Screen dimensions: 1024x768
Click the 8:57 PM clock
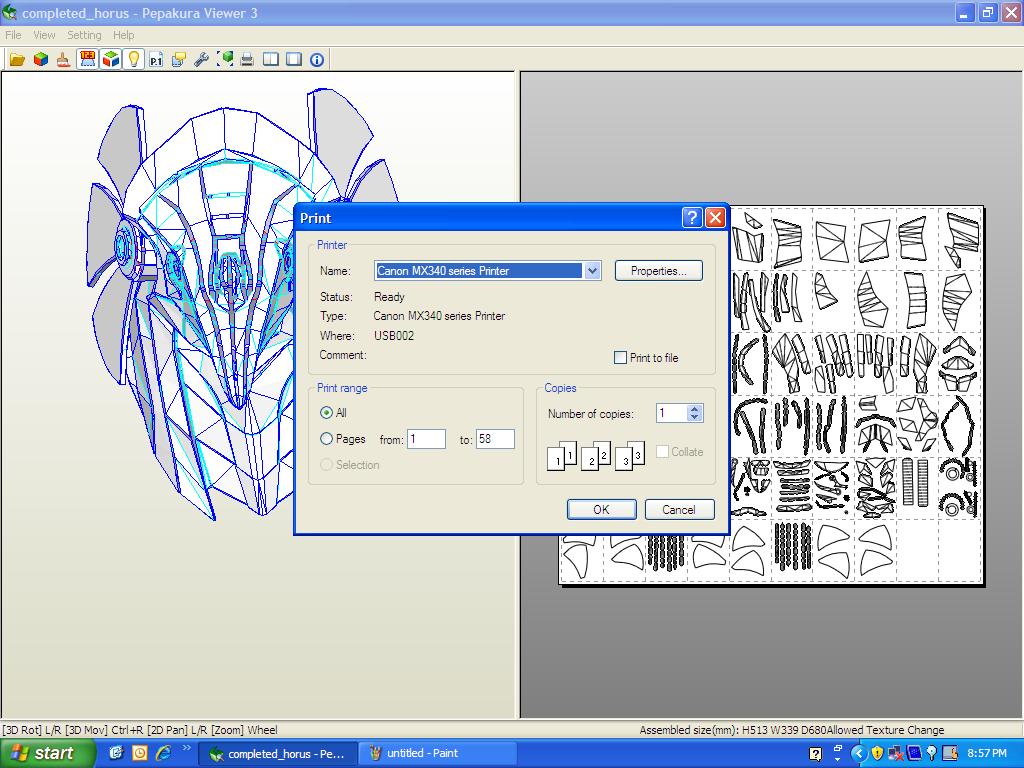coord(987,753)
